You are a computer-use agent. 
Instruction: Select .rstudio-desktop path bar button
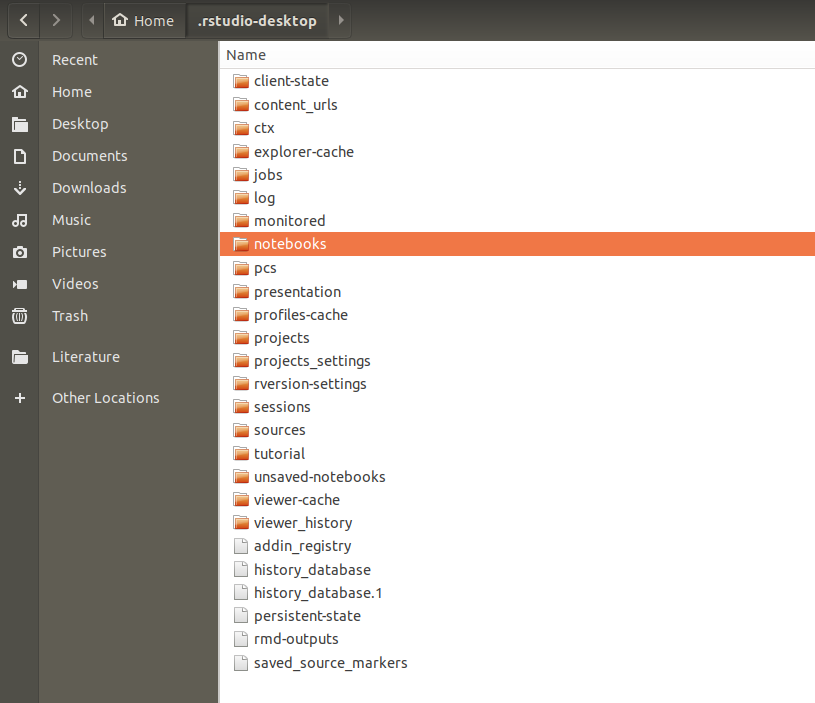(257, 20)
